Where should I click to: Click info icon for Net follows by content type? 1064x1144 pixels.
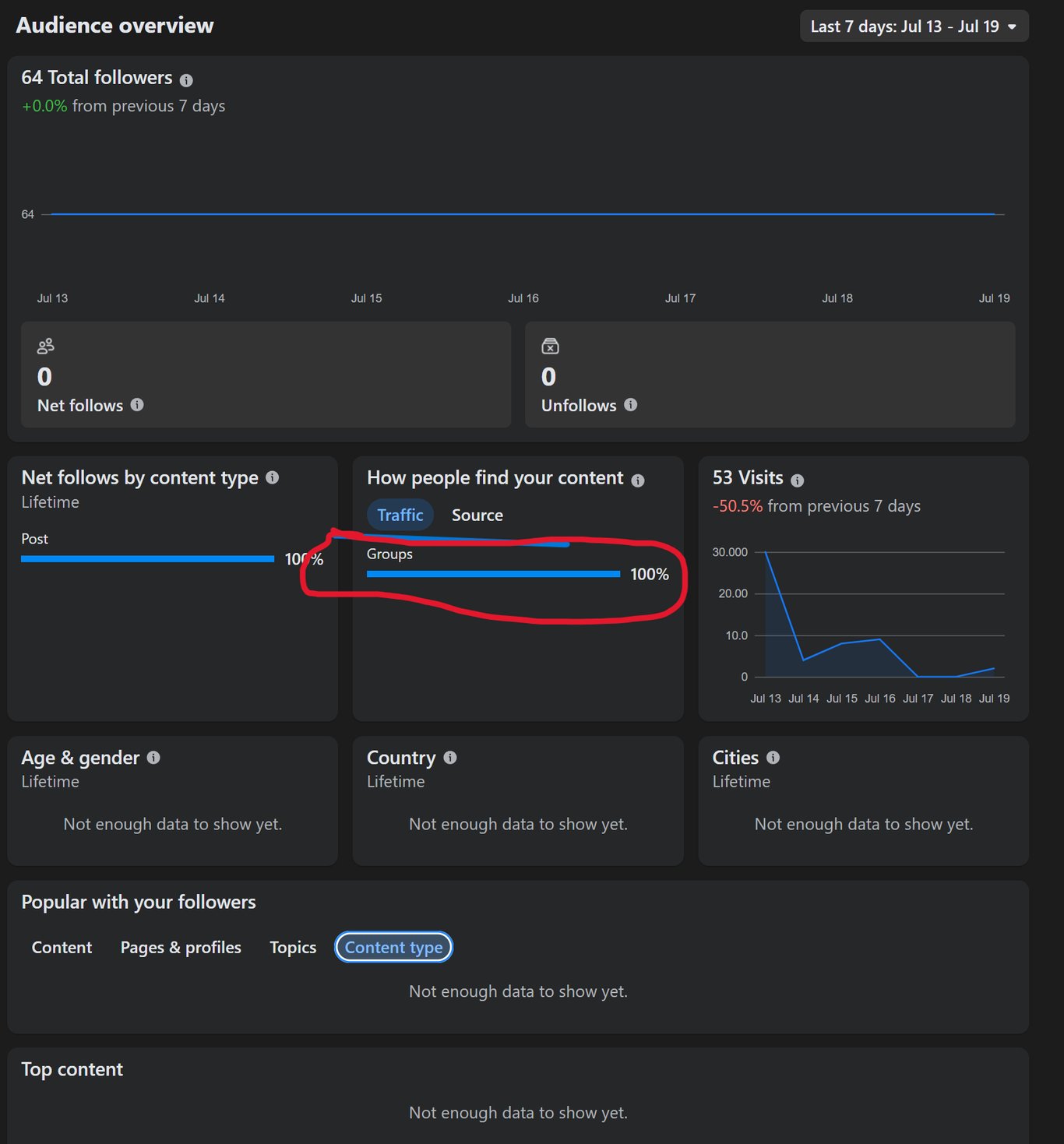click(x=272, y=477)
